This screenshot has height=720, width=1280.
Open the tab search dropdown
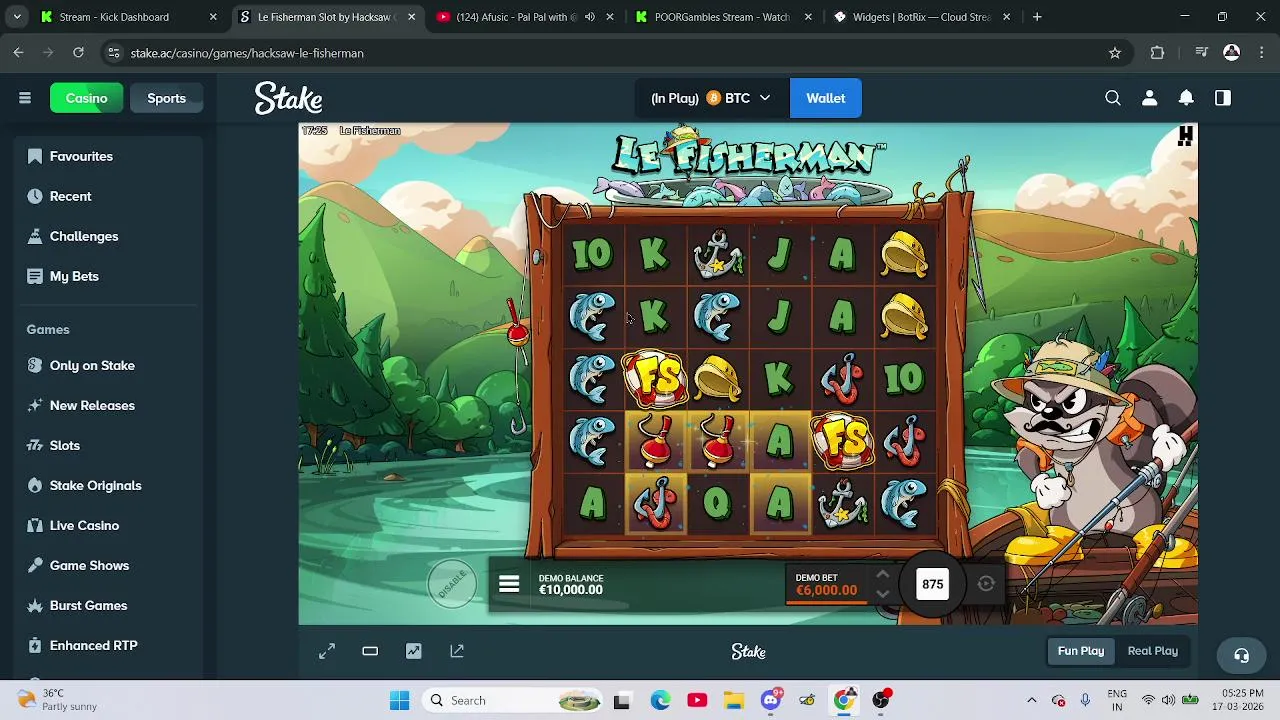[x=17, y=17]
